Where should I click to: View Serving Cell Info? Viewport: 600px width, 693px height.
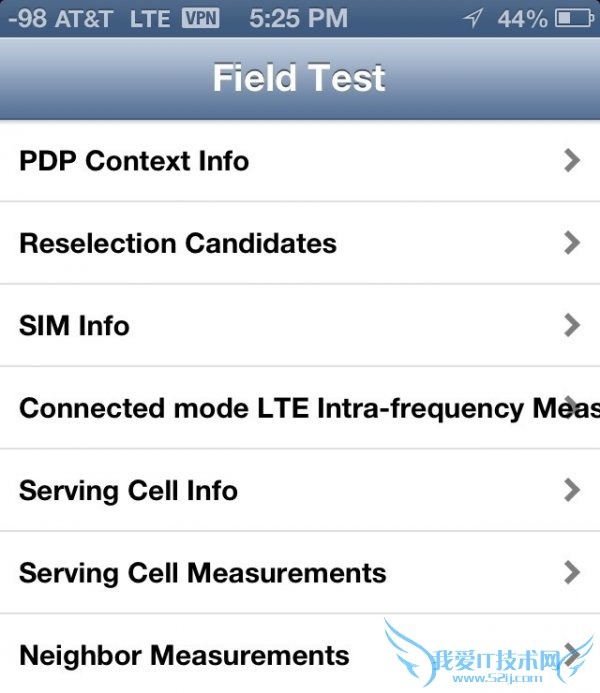[x=128, y=491]
